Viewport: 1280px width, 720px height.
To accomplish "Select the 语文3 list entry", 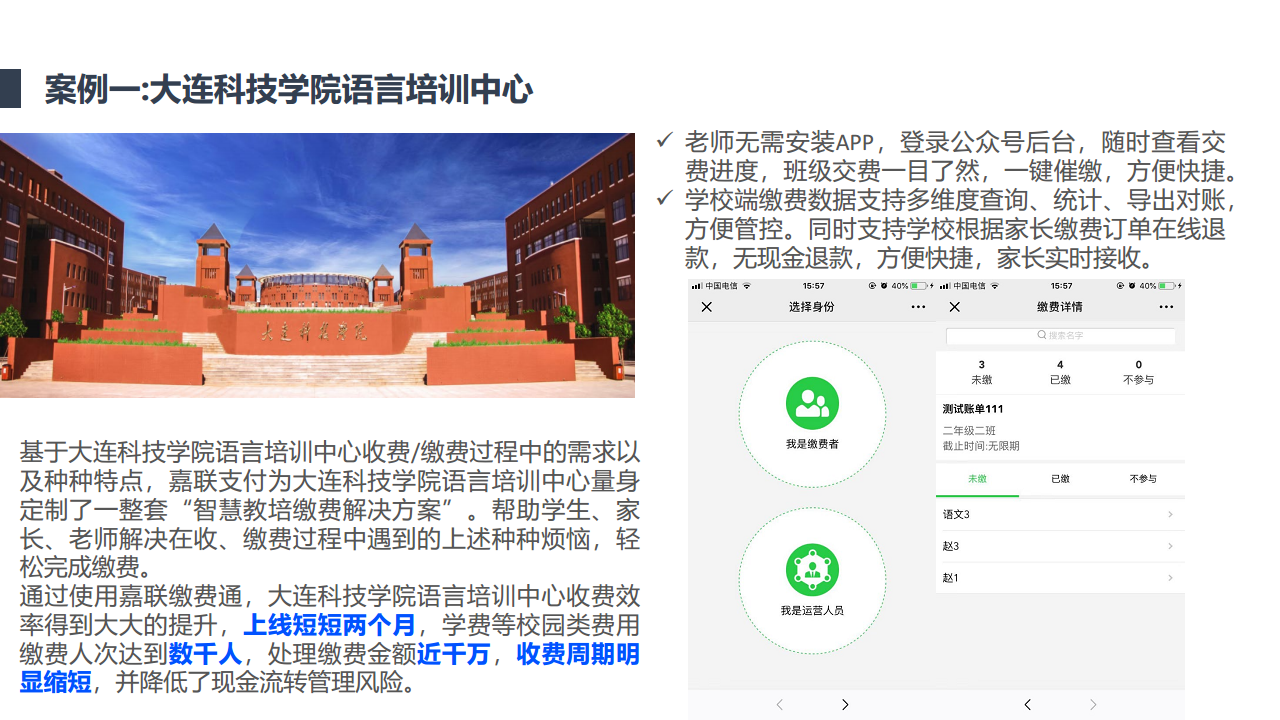I will coord(1060,514).
